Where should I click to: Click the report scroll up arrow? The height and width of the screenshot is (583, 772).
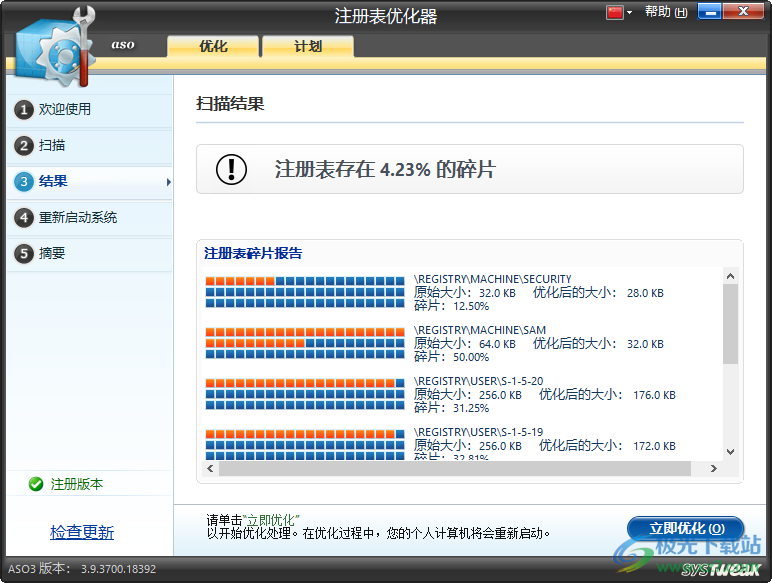point(731,276)
